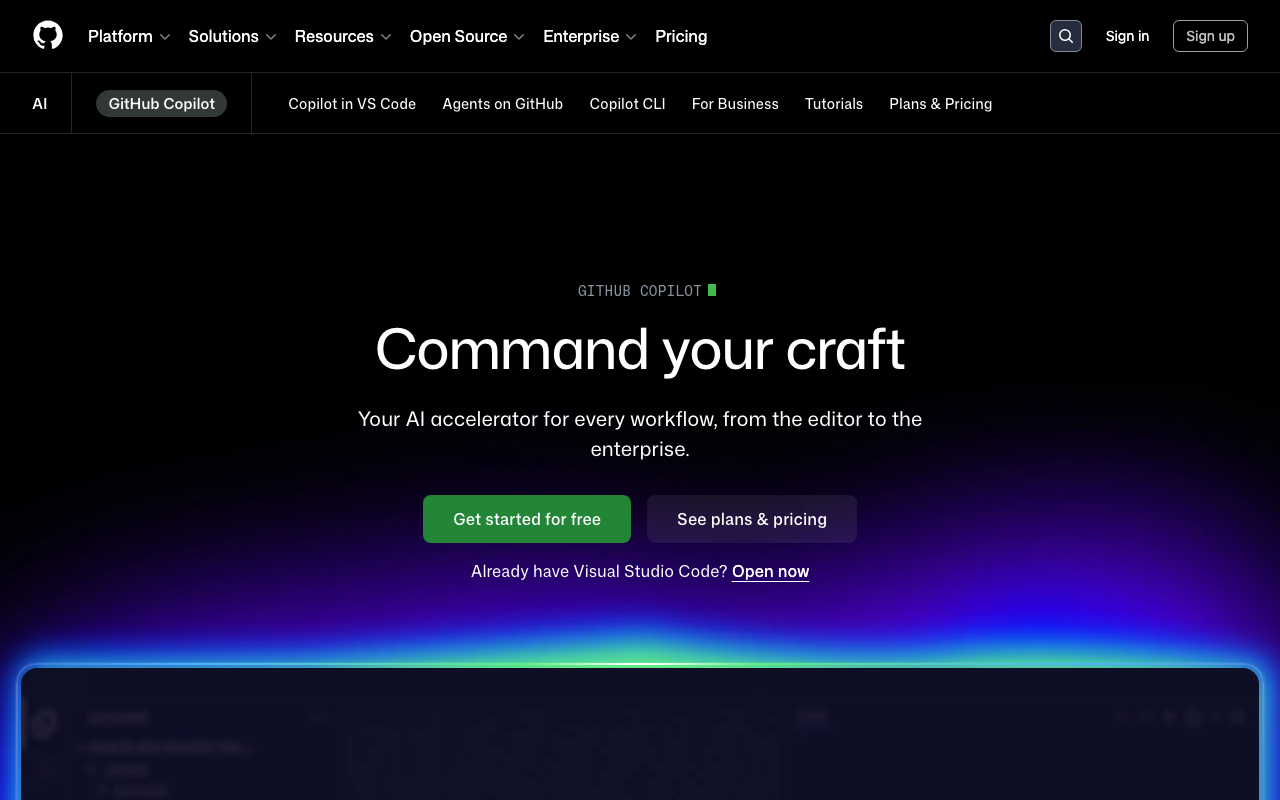The image size is (1280, 800).
Task: Click the Get started for free button
Action: 527,519
